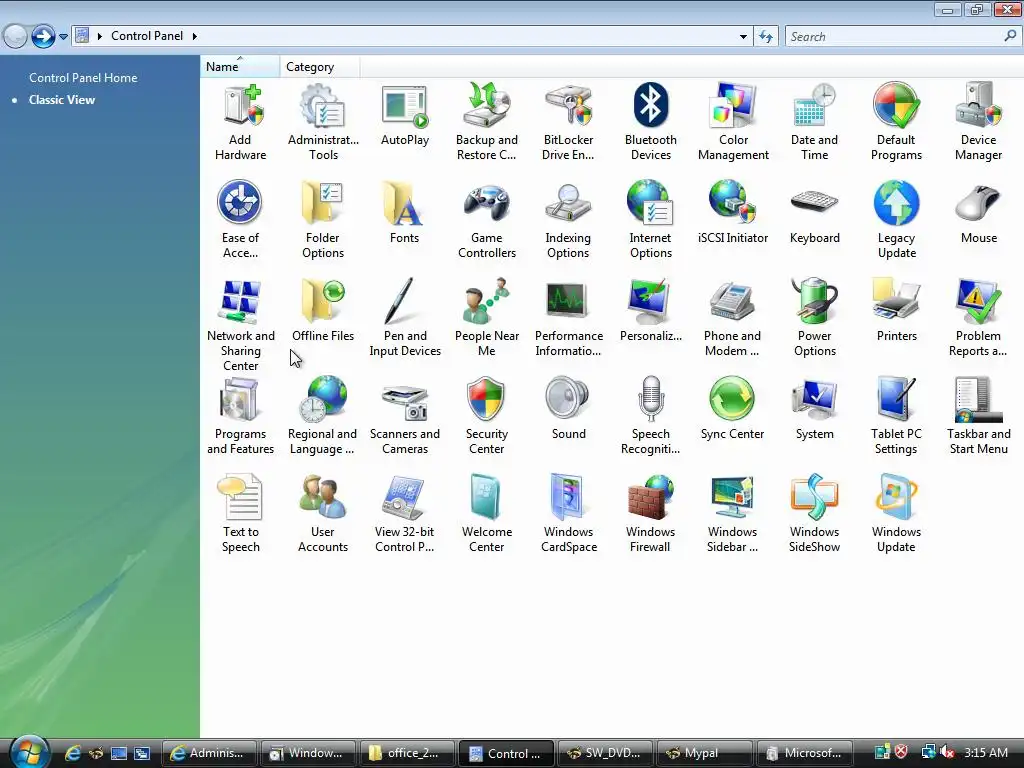This screenshot has height=768, width=1024.
Task: Open User Accounts
Action: click(323, 514)
